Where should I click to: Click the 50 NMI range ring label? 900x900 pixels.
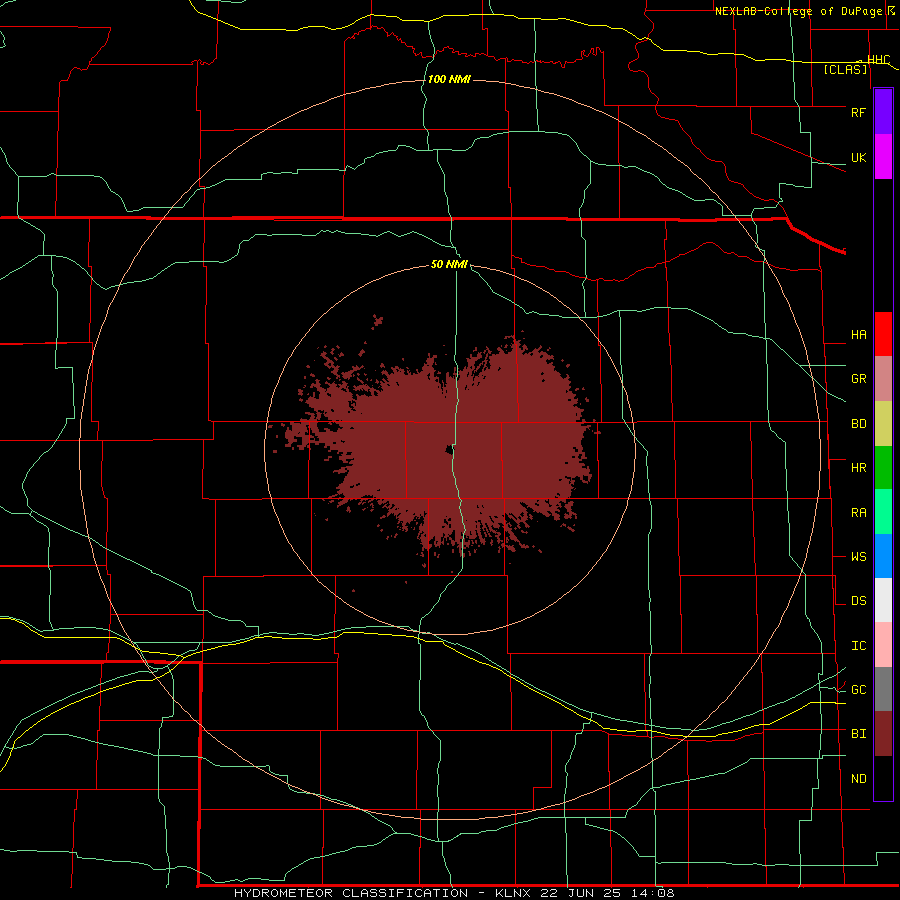point(449,264)
